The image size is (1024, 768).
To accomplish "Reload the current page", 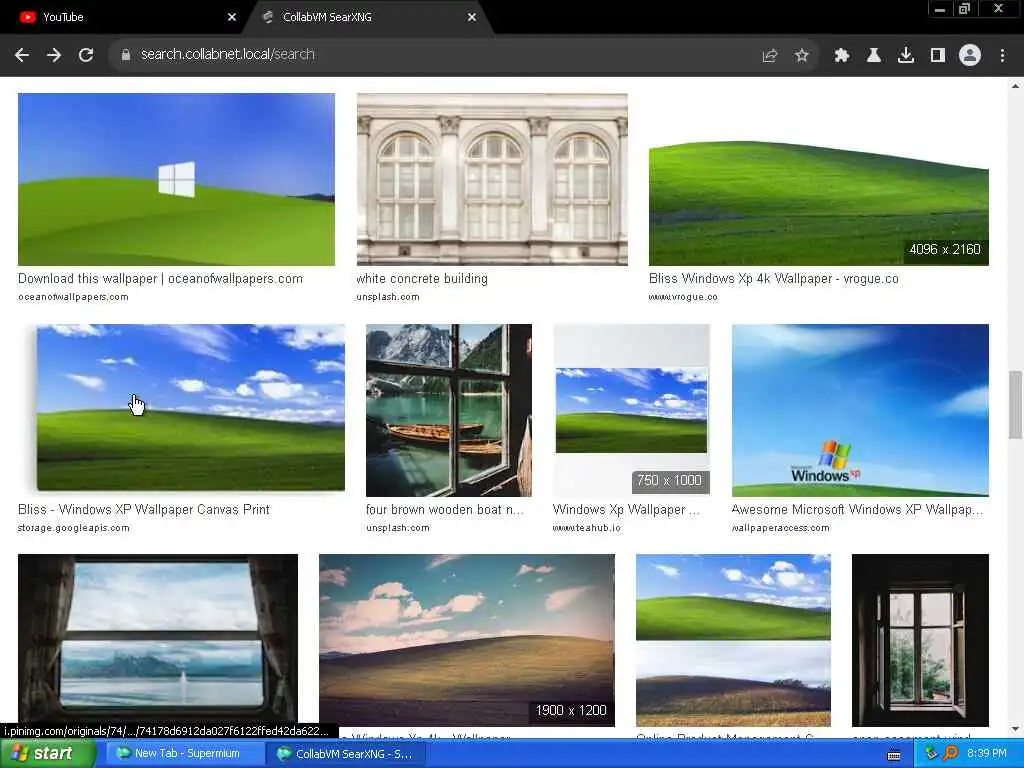I will (x=86, y=55).
